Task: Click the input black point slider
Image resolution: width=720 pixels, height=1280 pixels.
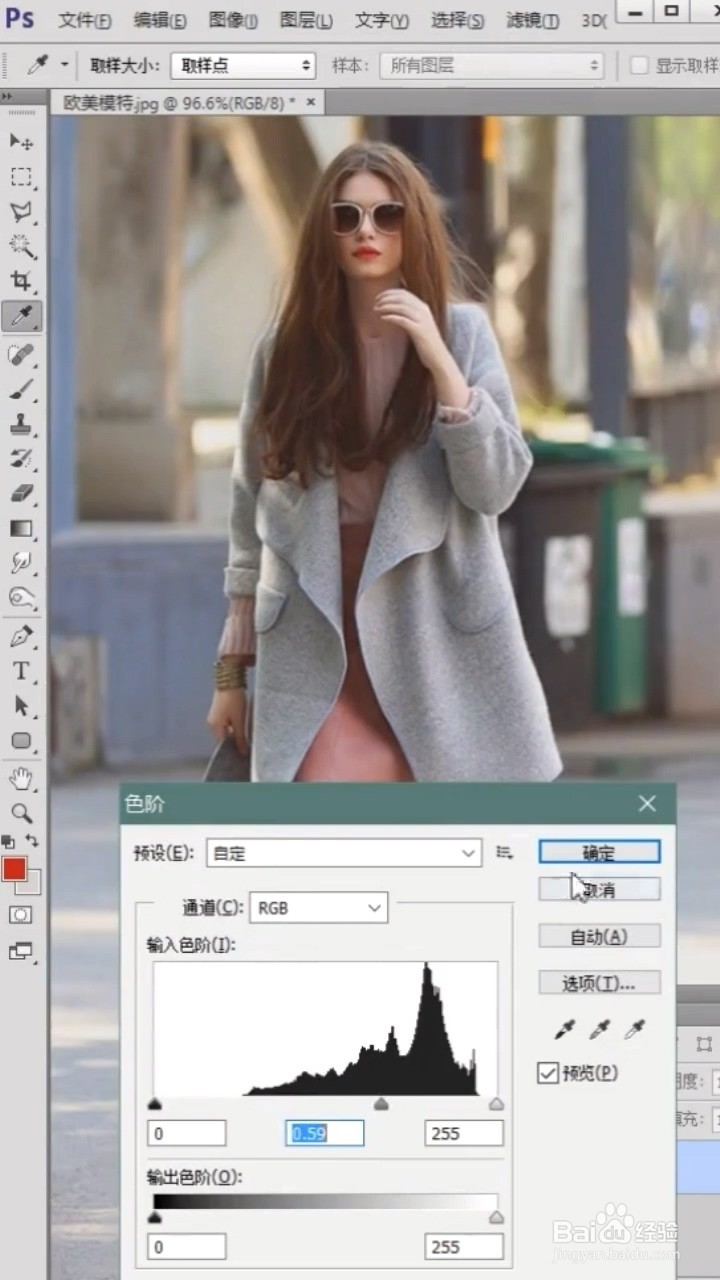Action: [154, 1104]
